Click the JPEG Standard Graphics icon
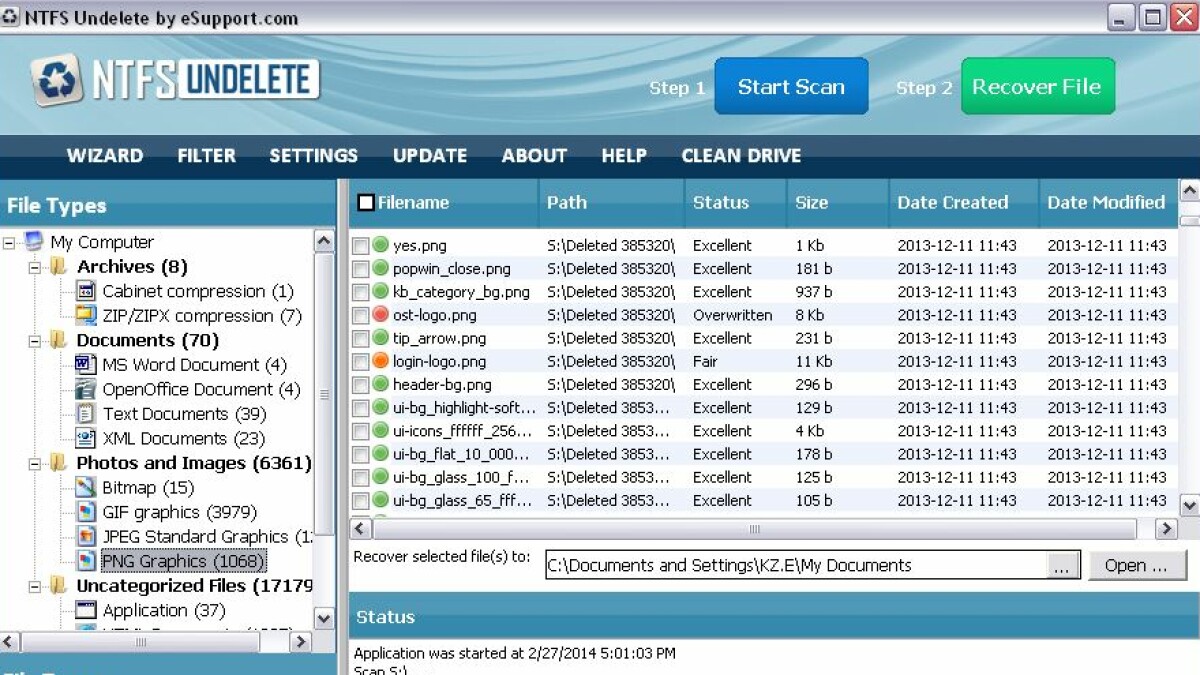This screenshot has height=675, width=1200. tap(86, 537)
